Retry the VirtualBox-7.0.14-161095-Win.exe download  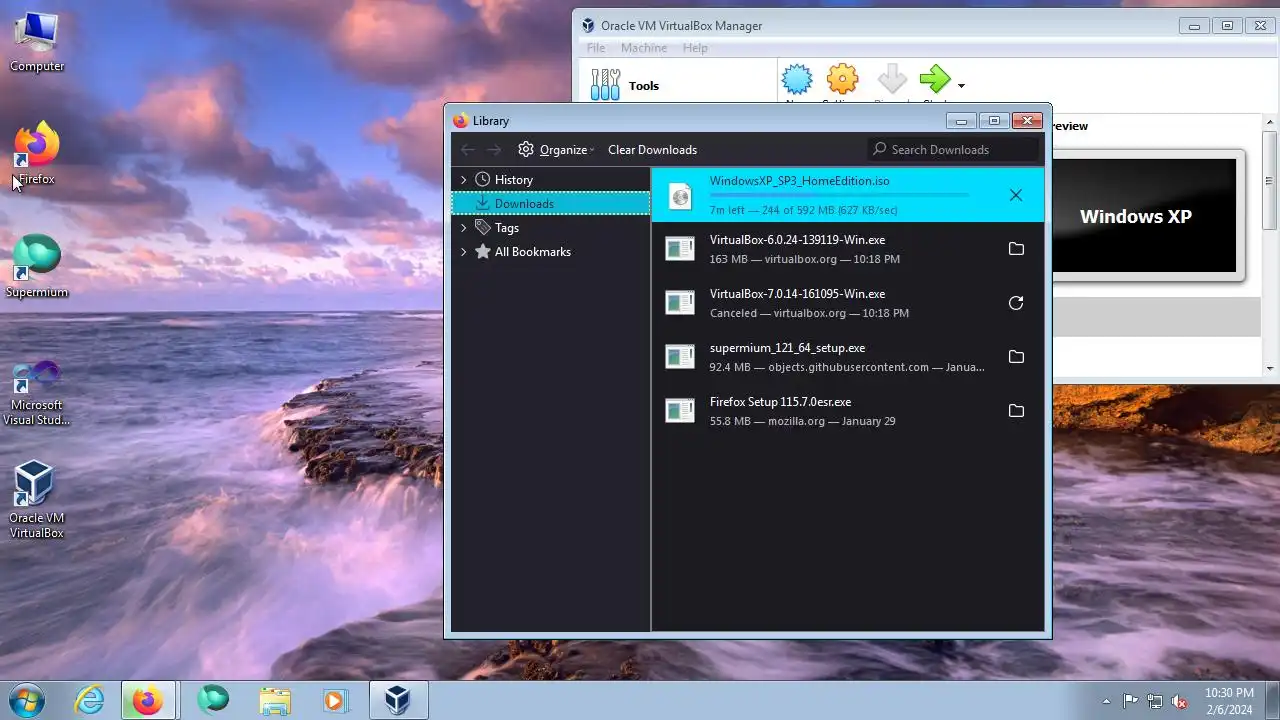pos(1016,303)
